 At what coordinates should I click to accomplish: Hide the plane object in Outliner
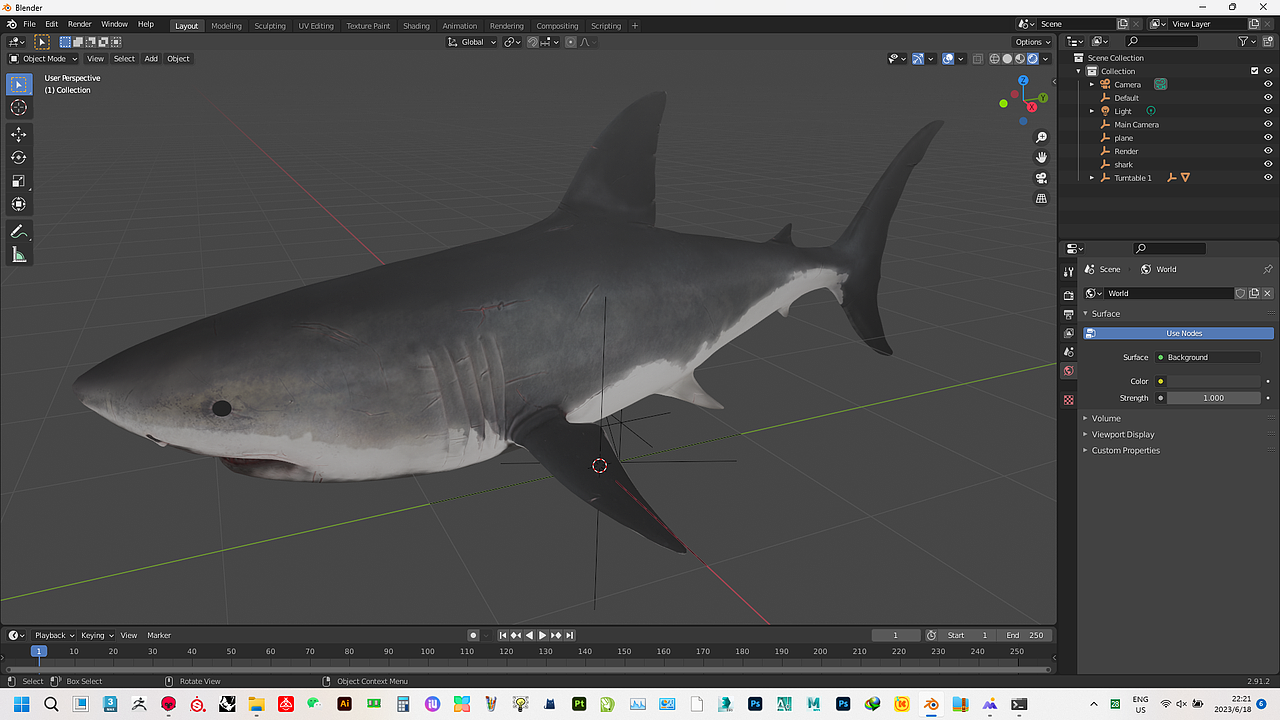click(1268, 138)
